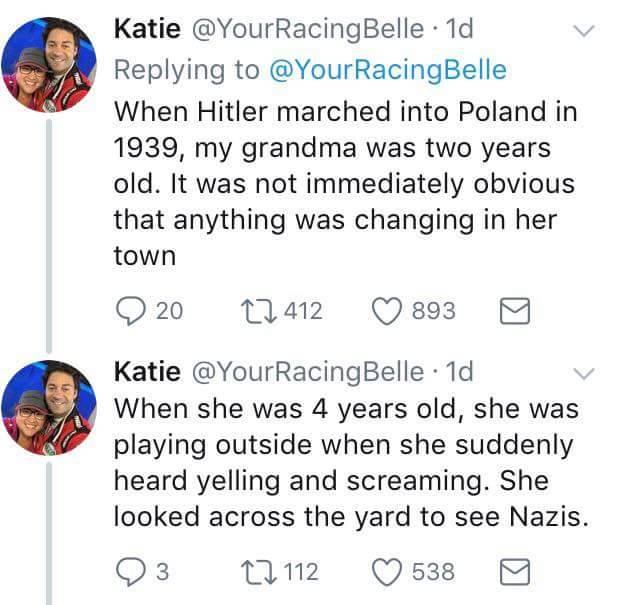This screenshot has height=605, width=617.
Task: Share first tweet via direct message envelope
Action: point(514,311)
